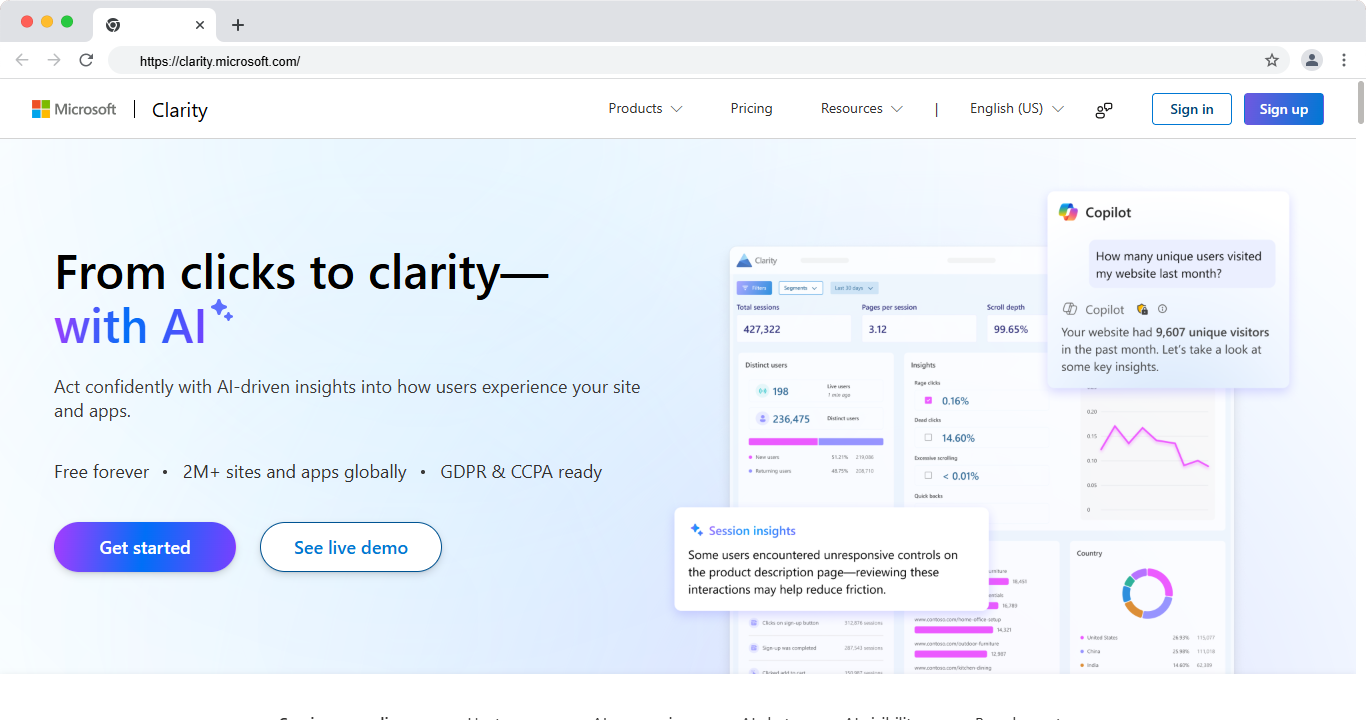Click the Clarity brand name in the header
Image resolution: width=1366 pixels, height=720 pixels.
click(180, 110)
